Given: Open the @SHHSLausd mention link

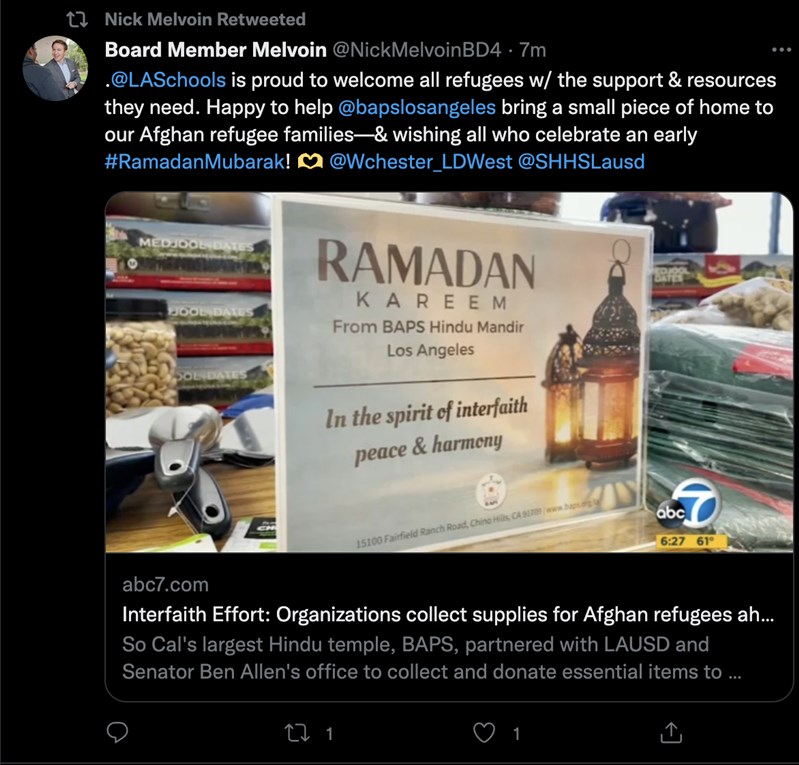Looking at the screenshot, I should point(581,162).
